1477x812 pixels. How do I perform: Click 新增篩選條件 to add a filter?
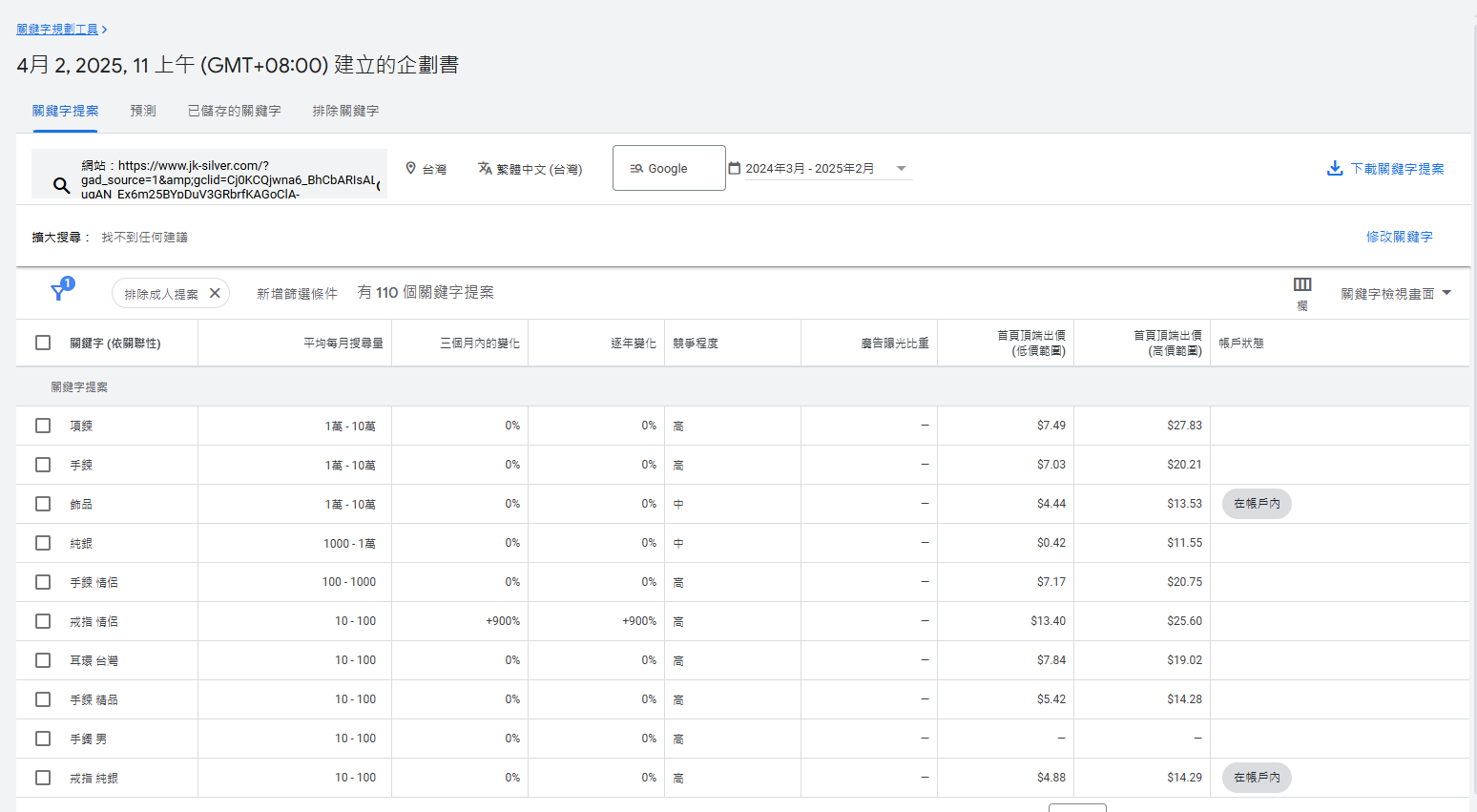pos(297,294)
